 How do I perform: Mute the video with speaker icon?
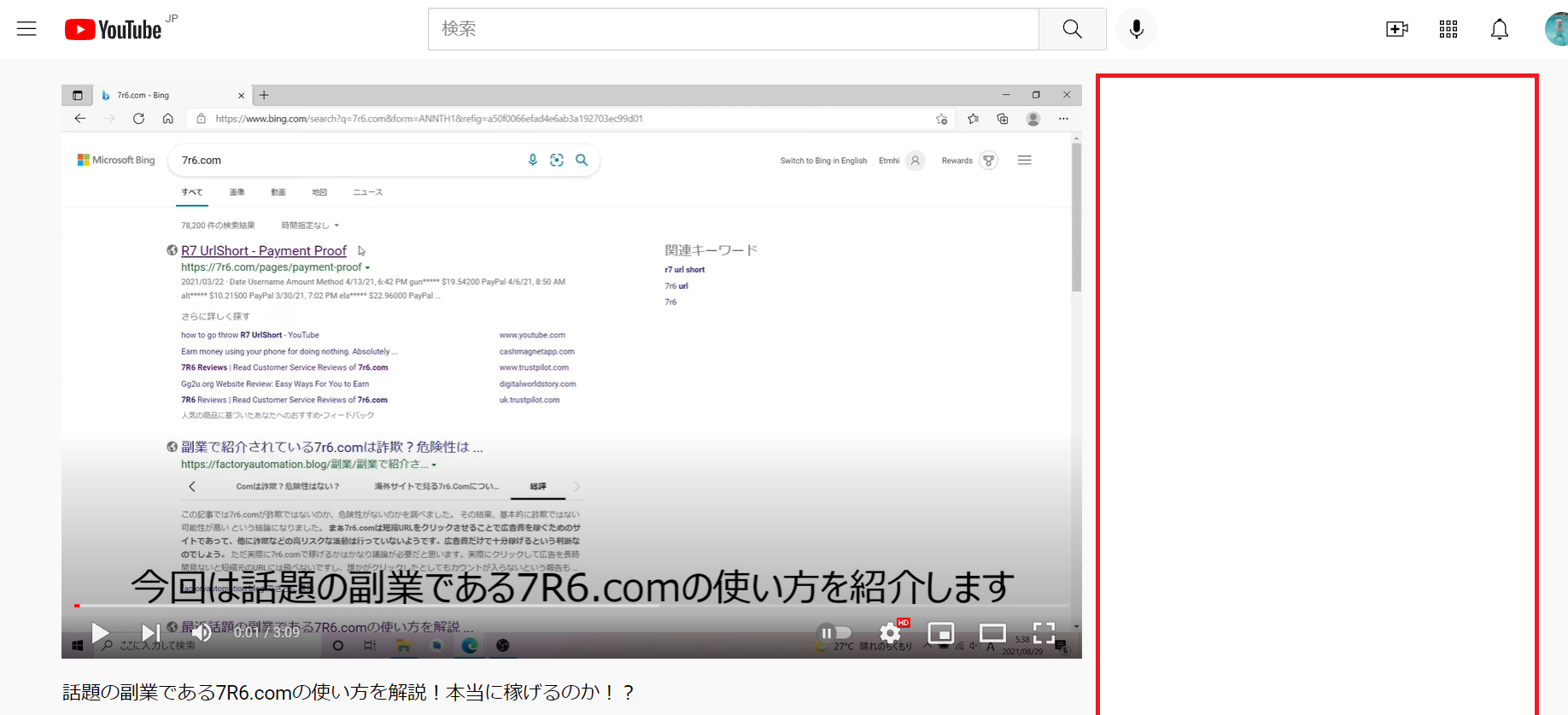click(x=202, y=633)
